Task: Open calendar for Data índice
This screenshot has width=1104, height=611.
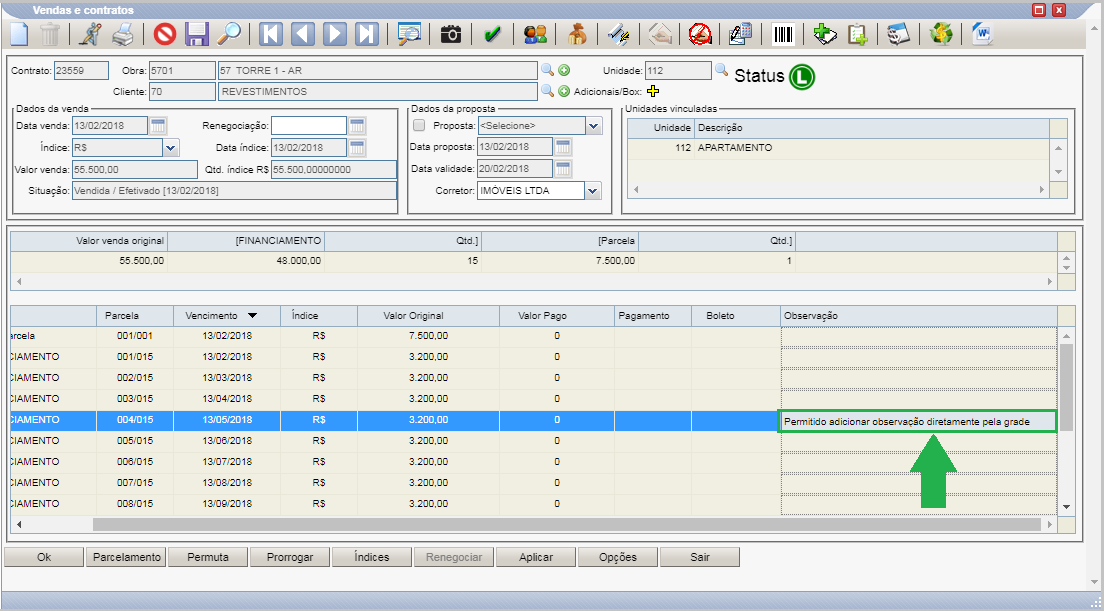Action: (357, 147)
